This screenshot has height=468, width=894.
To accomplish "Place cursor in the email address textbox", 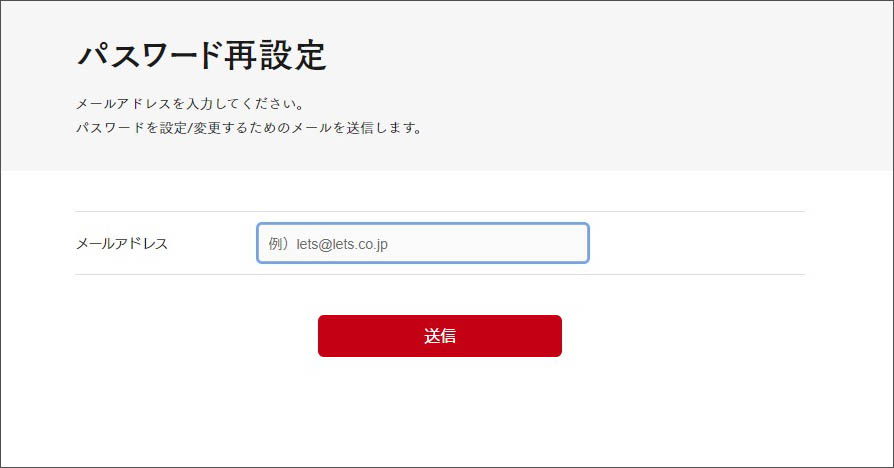I will [x=422, y=243].
